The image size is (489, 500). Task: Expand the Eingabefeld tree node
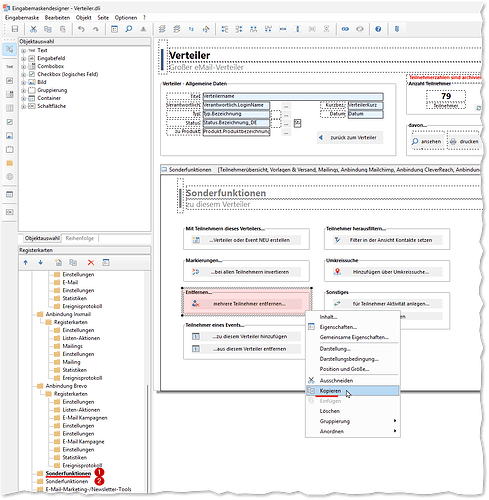23,58
